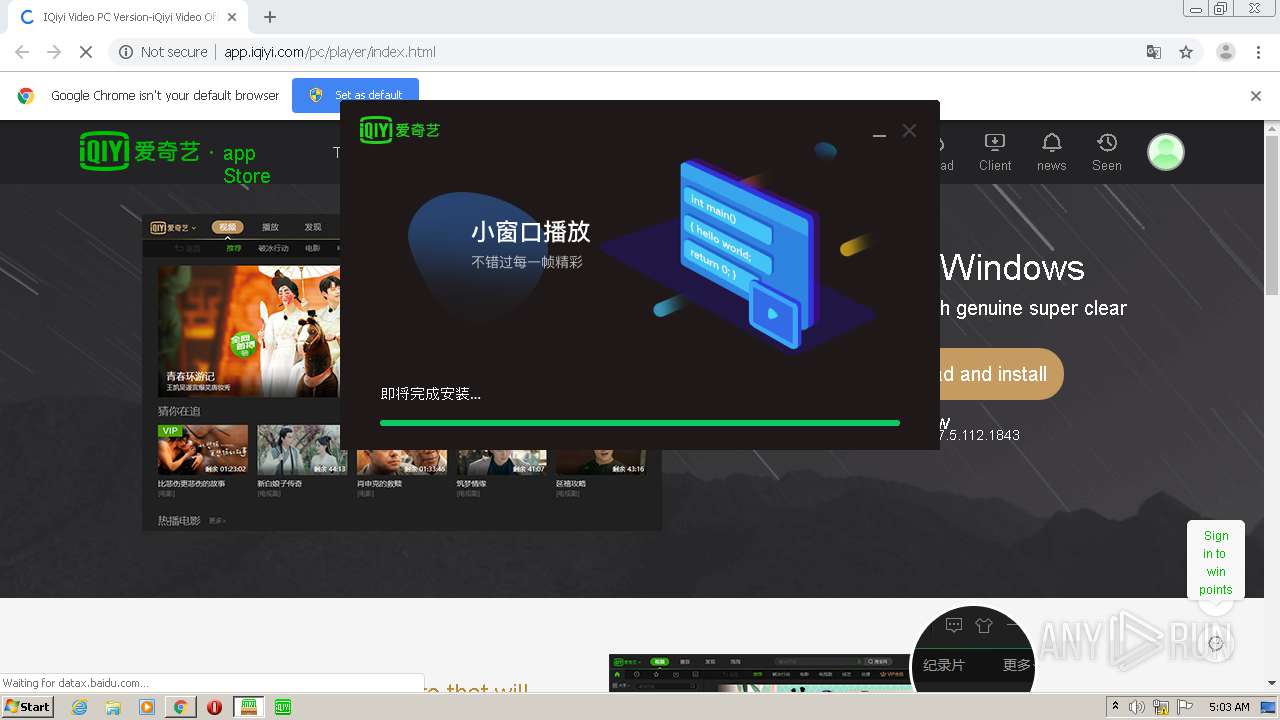Open the red Opera icon in the taskbar
The height and width of the screenshot is (720, 1280).
214,707
